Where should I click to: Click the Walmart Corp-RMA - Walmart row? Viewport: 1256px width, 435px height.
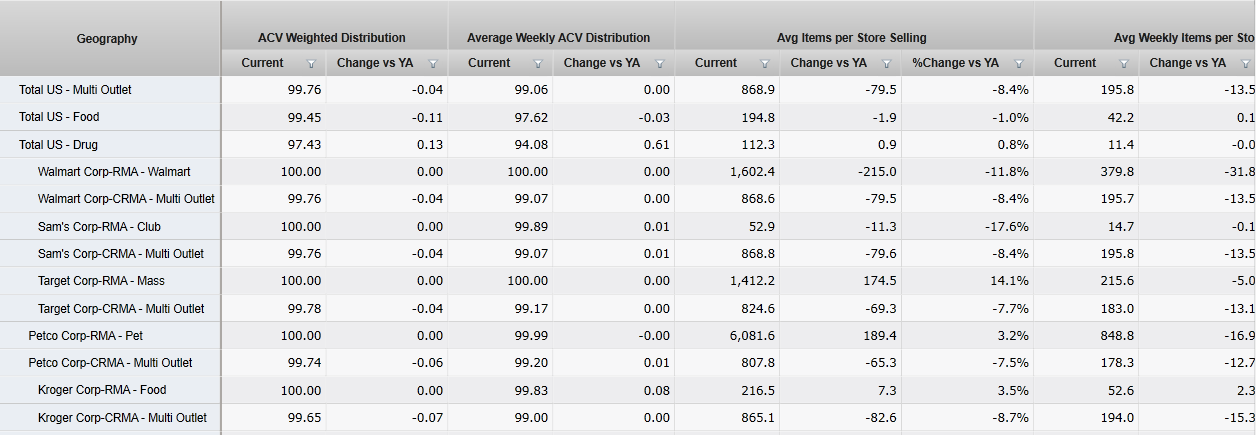[114, 172]
